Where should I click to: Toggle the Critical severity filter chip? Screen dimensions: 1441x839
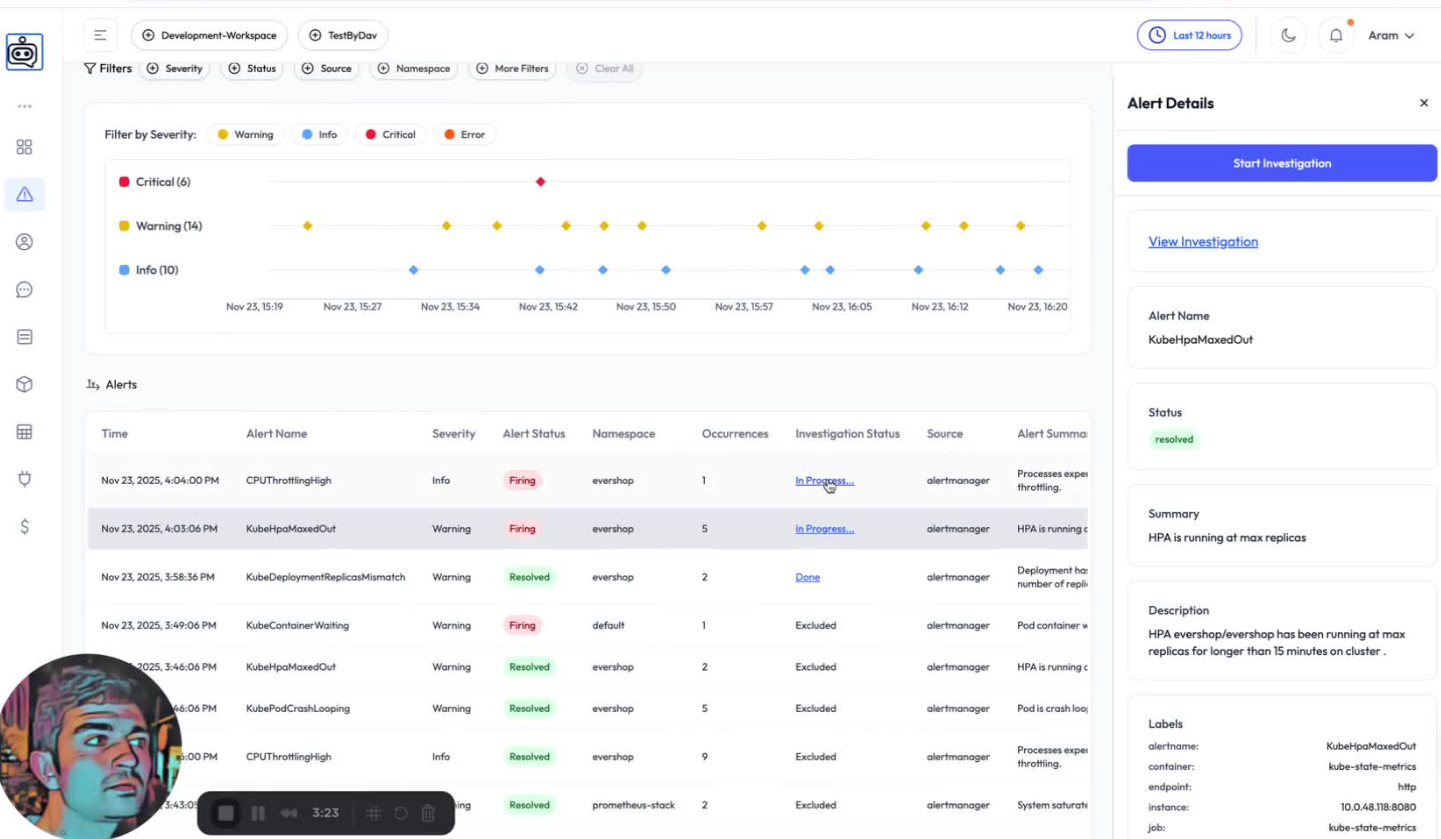[389, 135]
